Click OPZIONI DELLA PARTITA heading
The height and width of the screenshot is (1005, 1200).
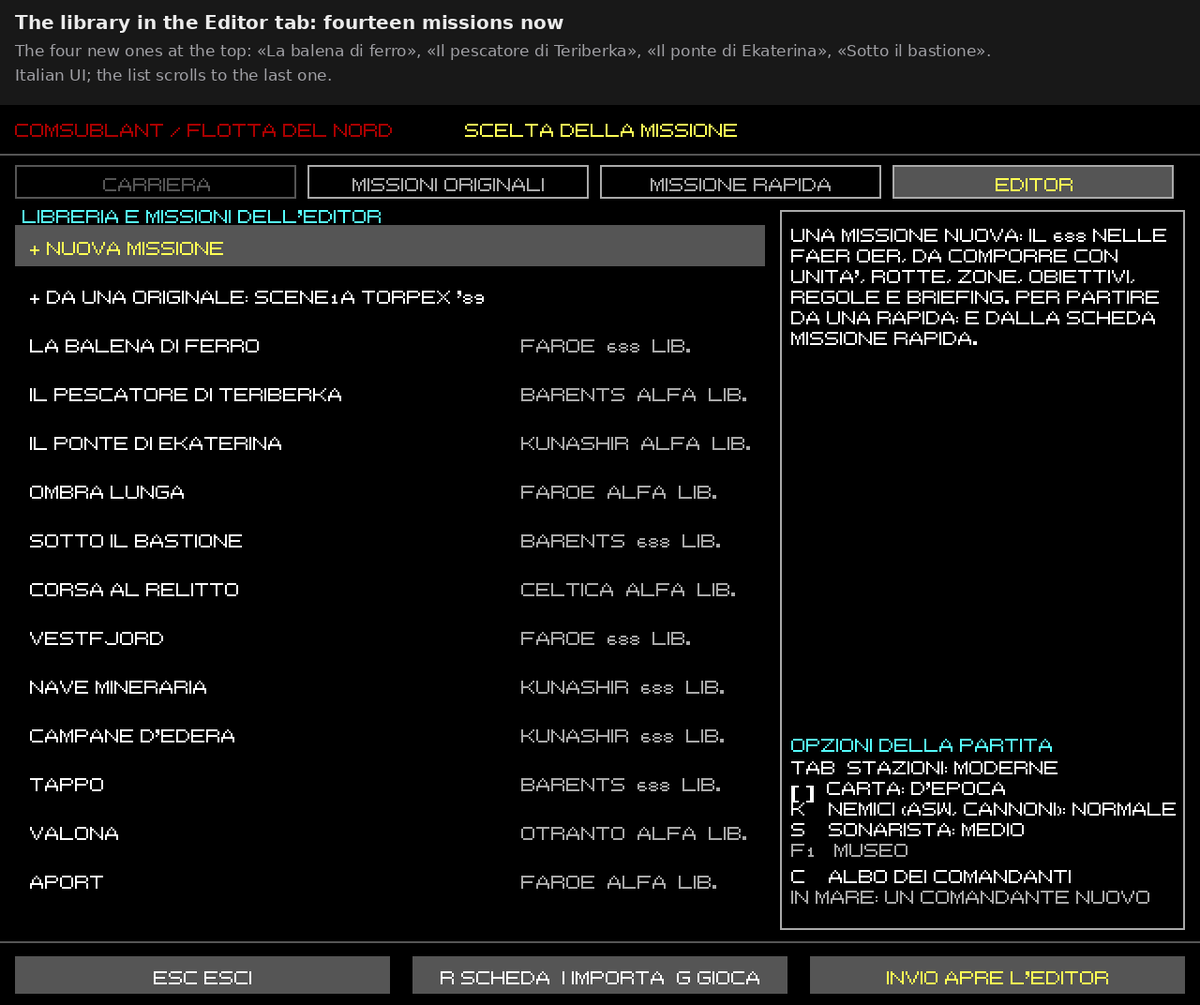(x=921, y=745)
